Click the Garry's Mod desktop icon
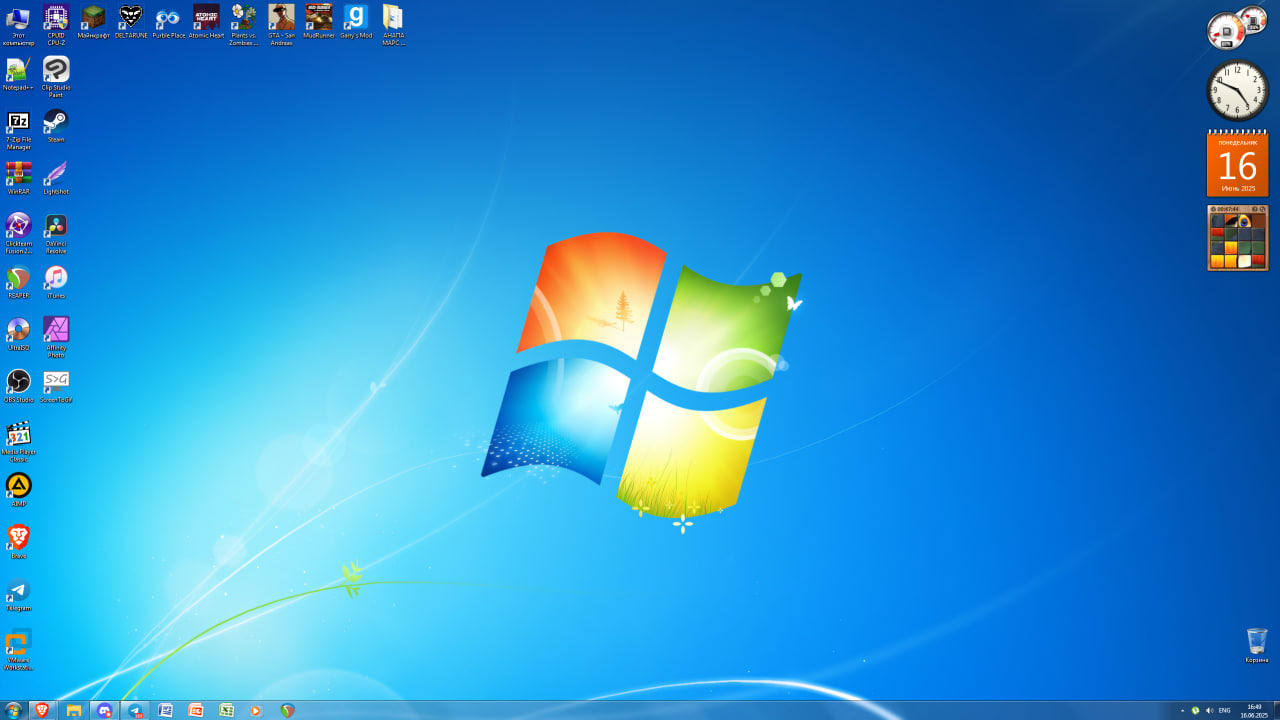1280x720 pixels. 356,21
